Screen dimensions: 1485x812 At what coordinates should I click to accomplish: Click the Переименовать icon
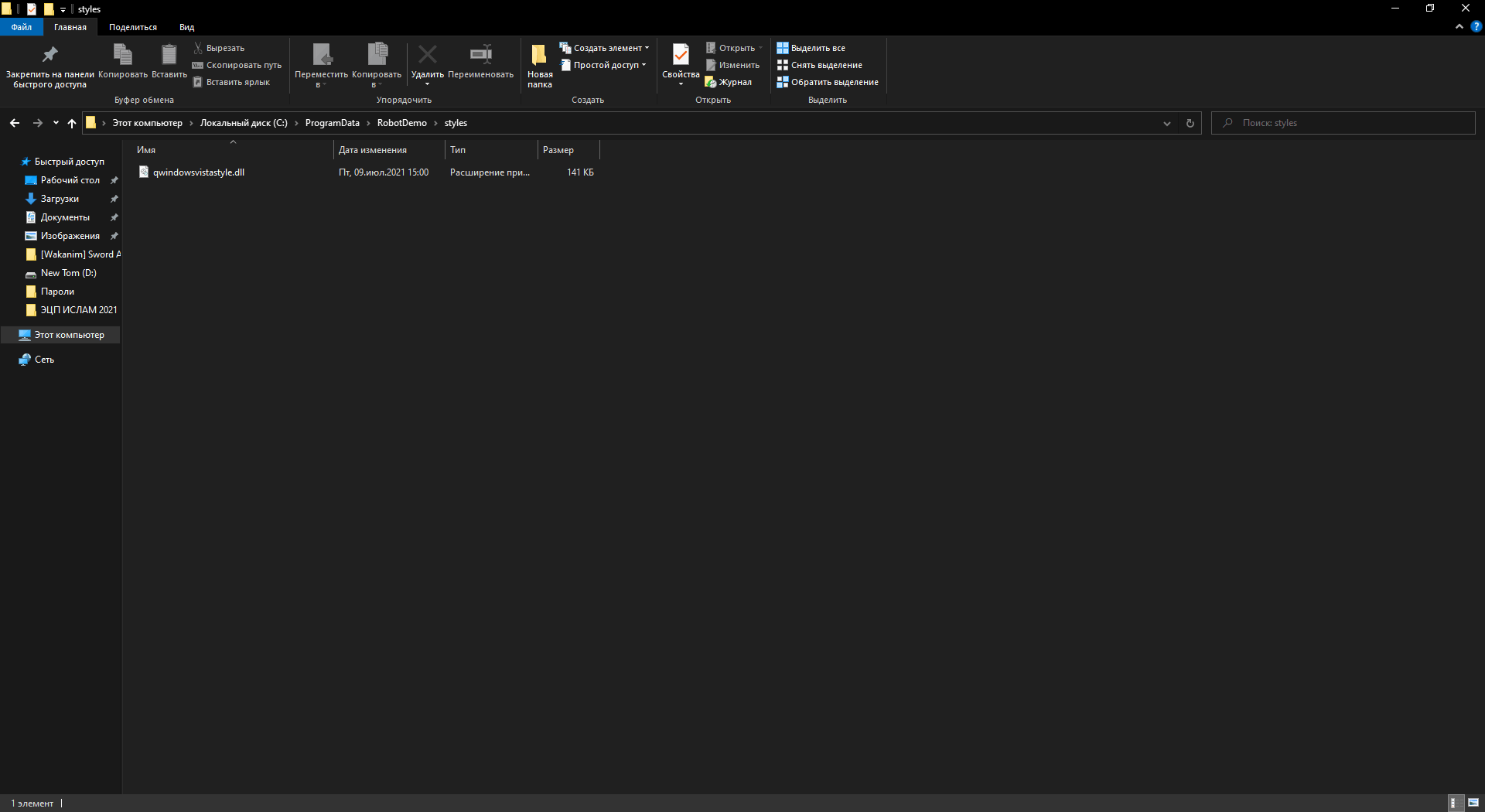coord(480,62)
